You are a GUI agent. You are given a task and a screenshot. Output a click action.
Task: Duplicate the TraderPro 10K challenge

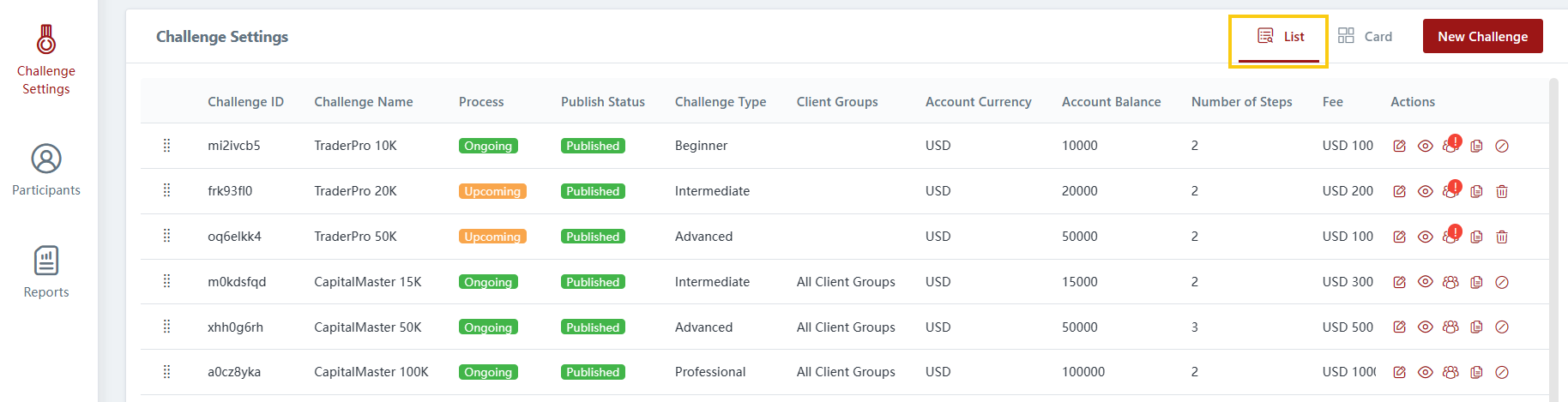[1476, 147]
